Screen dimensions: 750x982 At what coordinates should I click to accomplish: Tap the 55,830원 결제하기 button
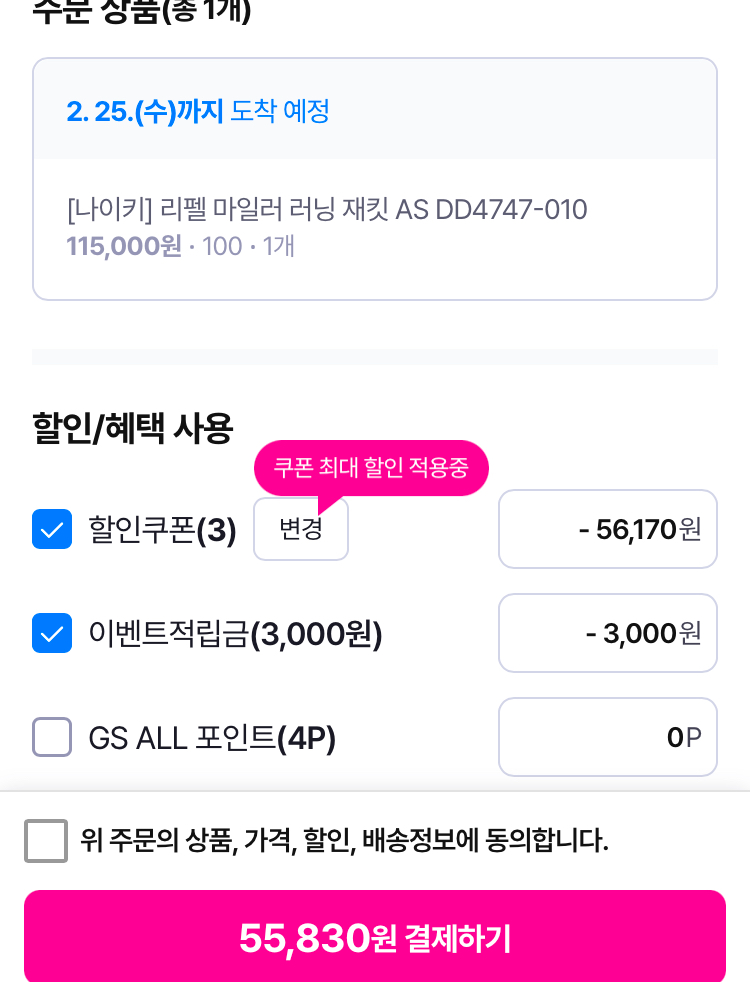(375, 938)
